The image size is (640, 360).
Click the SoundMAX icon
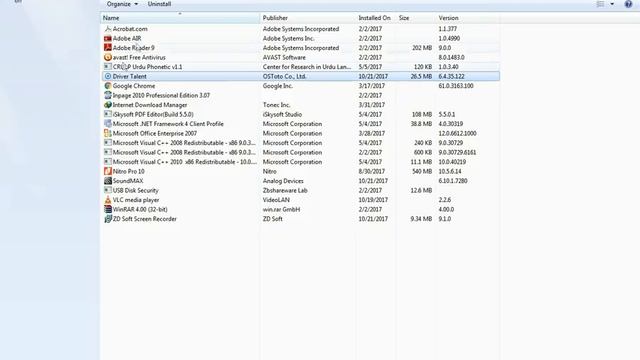(108, 181)
